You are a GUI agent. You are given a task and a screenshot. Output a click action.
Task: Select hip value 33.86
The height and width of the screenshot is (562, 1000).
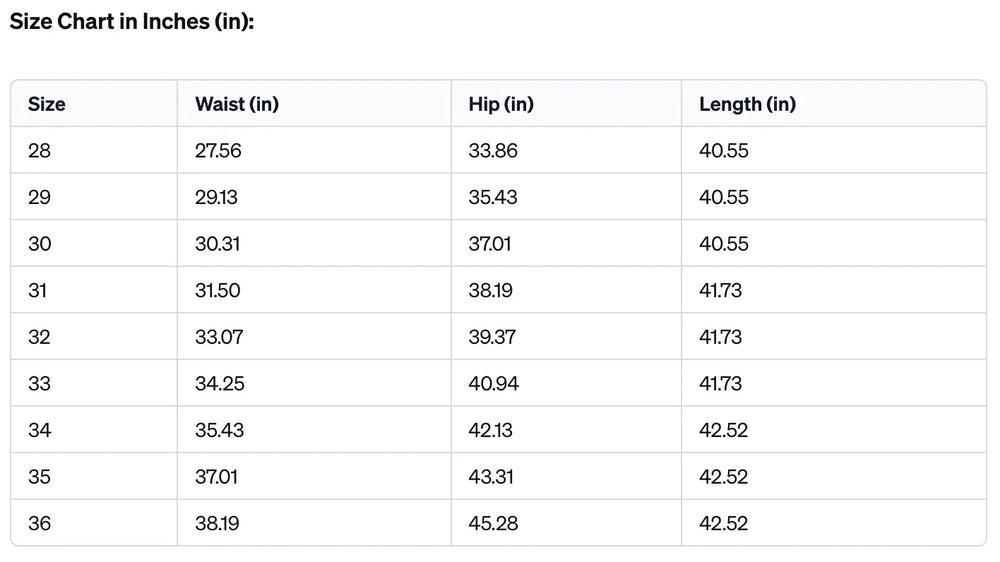coord(493,151)
